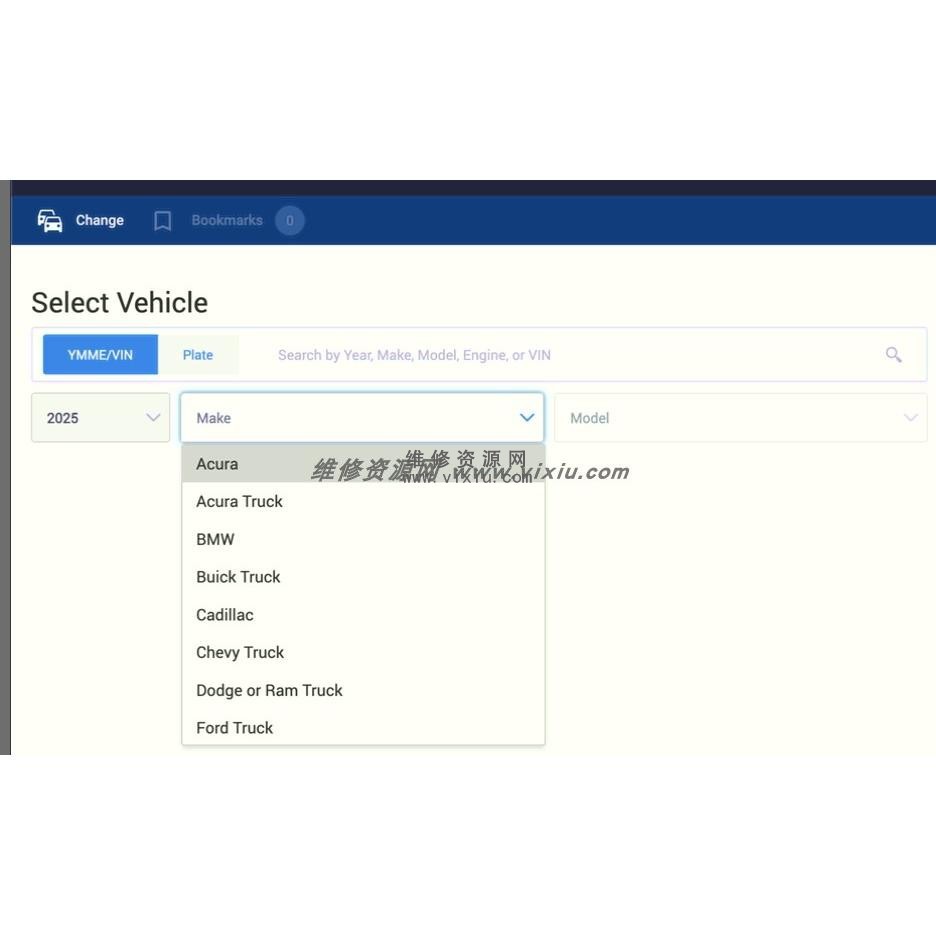Screen dimensions: 936x936
Task: Pick Cadillac from the make list
Action: [x=363, y=615]
